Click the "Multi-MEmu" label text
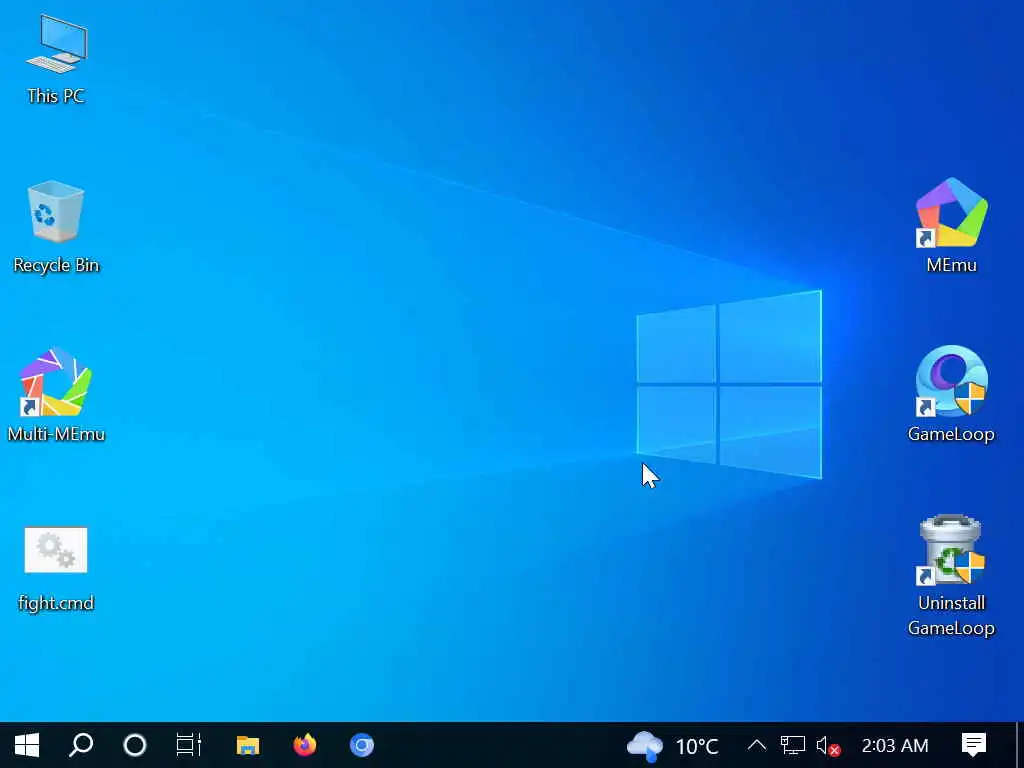Image resolution: width=1024 pixels, height=768 pixels. coord(56,434)
